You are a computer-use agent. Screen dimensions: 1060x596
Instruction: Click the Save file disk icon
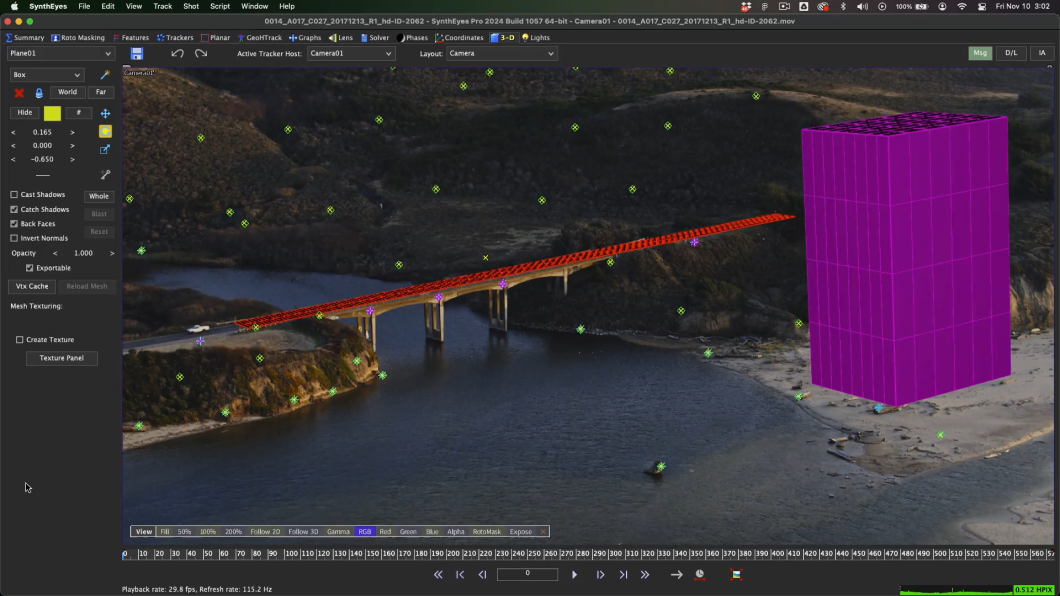[x=137, y=54]
